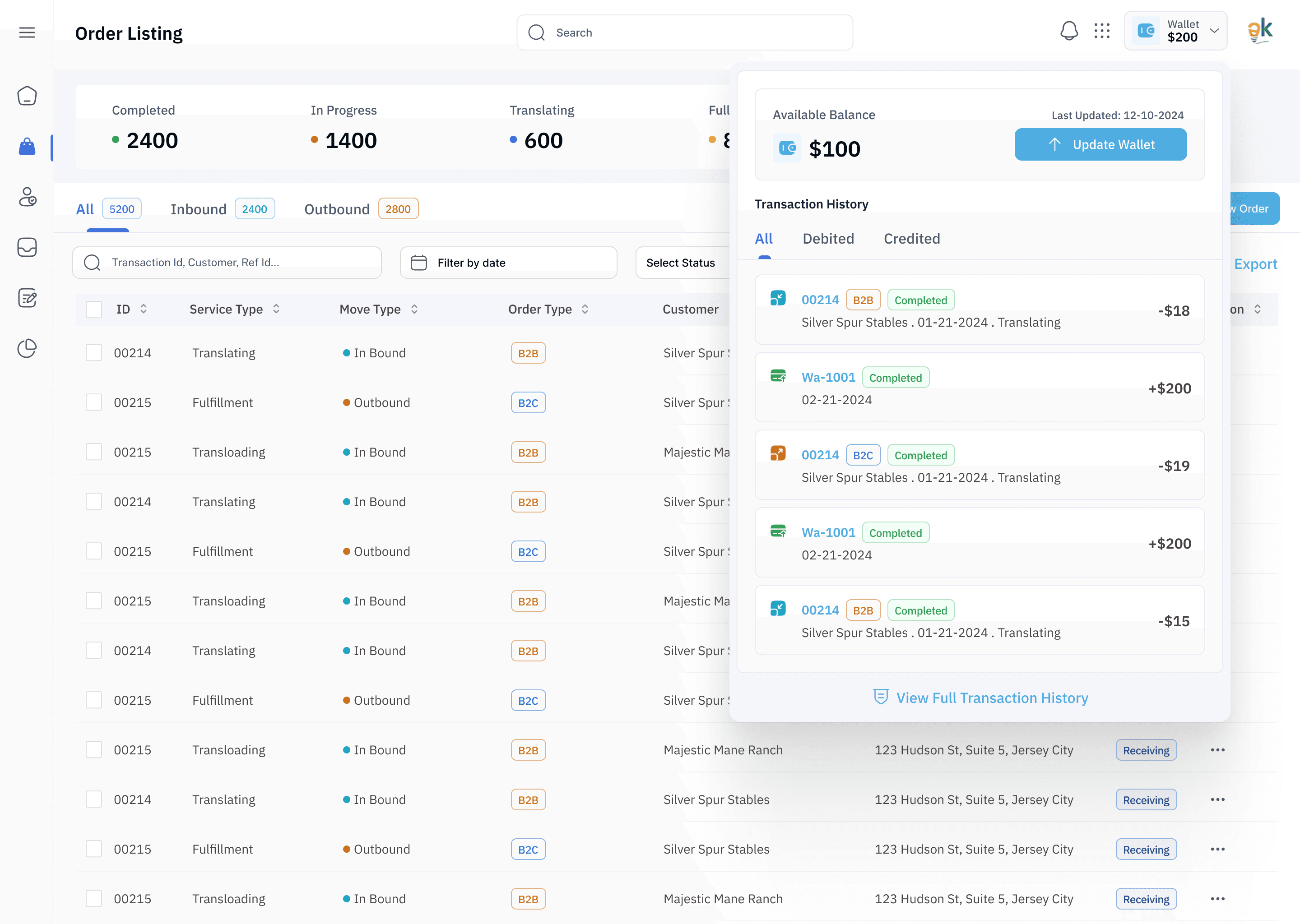Open the inbox tray sidebar icon
Image resolution: width=1300 pixels, height=924 pixels.
[x=27, y=248]
